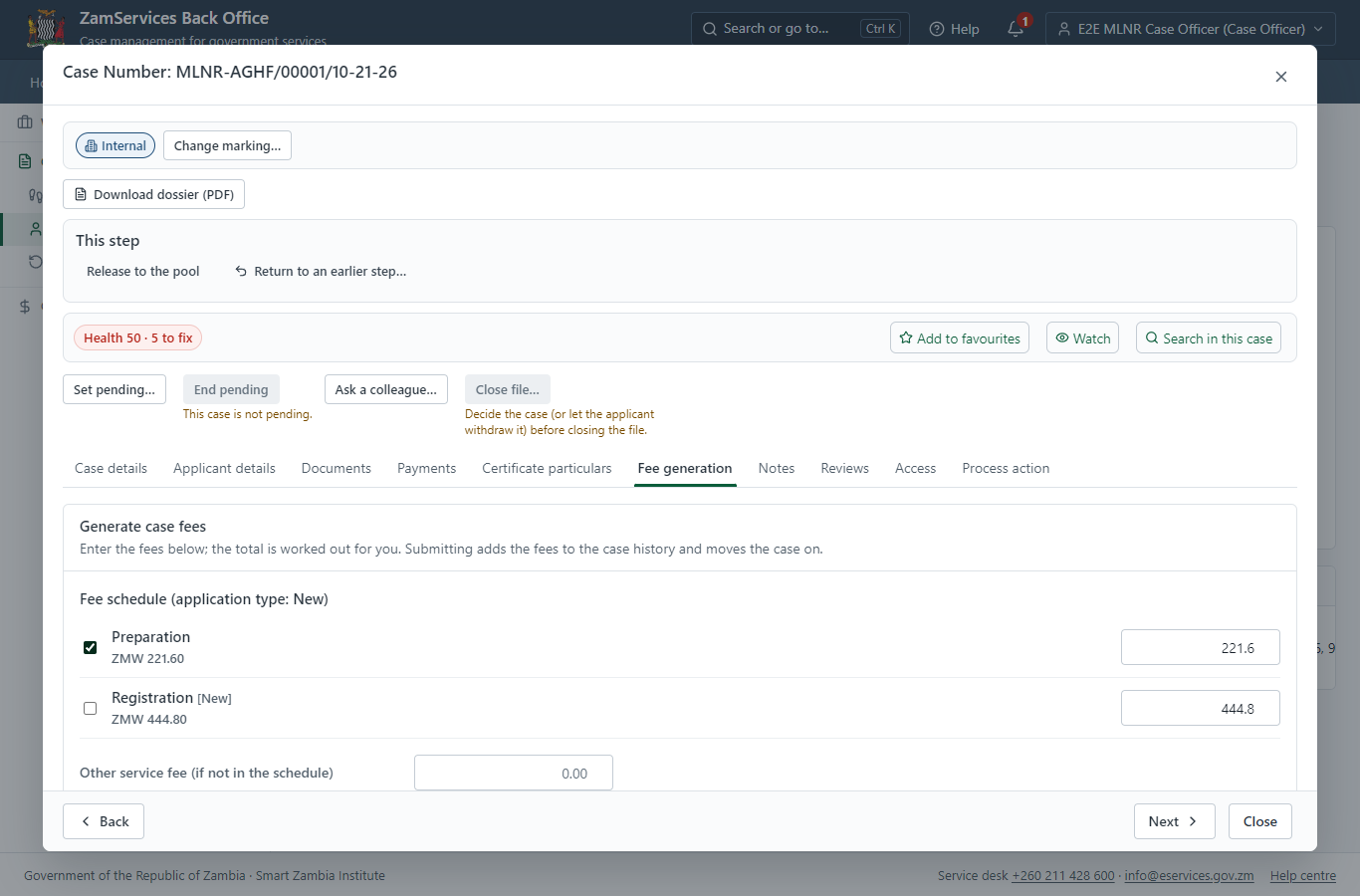Open the Change marking dialog
Viewport: 1360px width, 896px height.
(227, 145)
